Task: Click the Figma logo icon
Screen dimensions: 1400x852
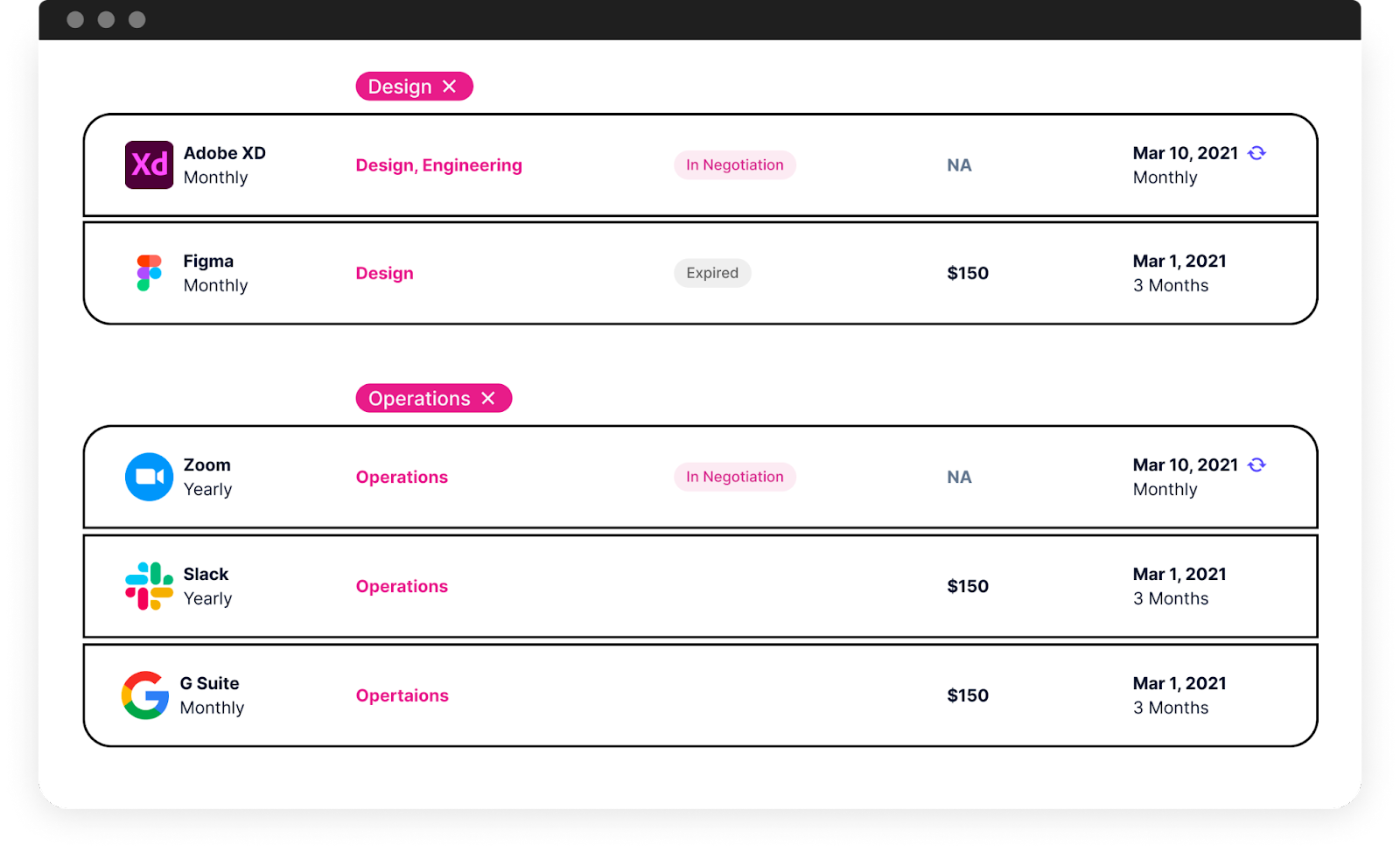Action: coord(150,273)
